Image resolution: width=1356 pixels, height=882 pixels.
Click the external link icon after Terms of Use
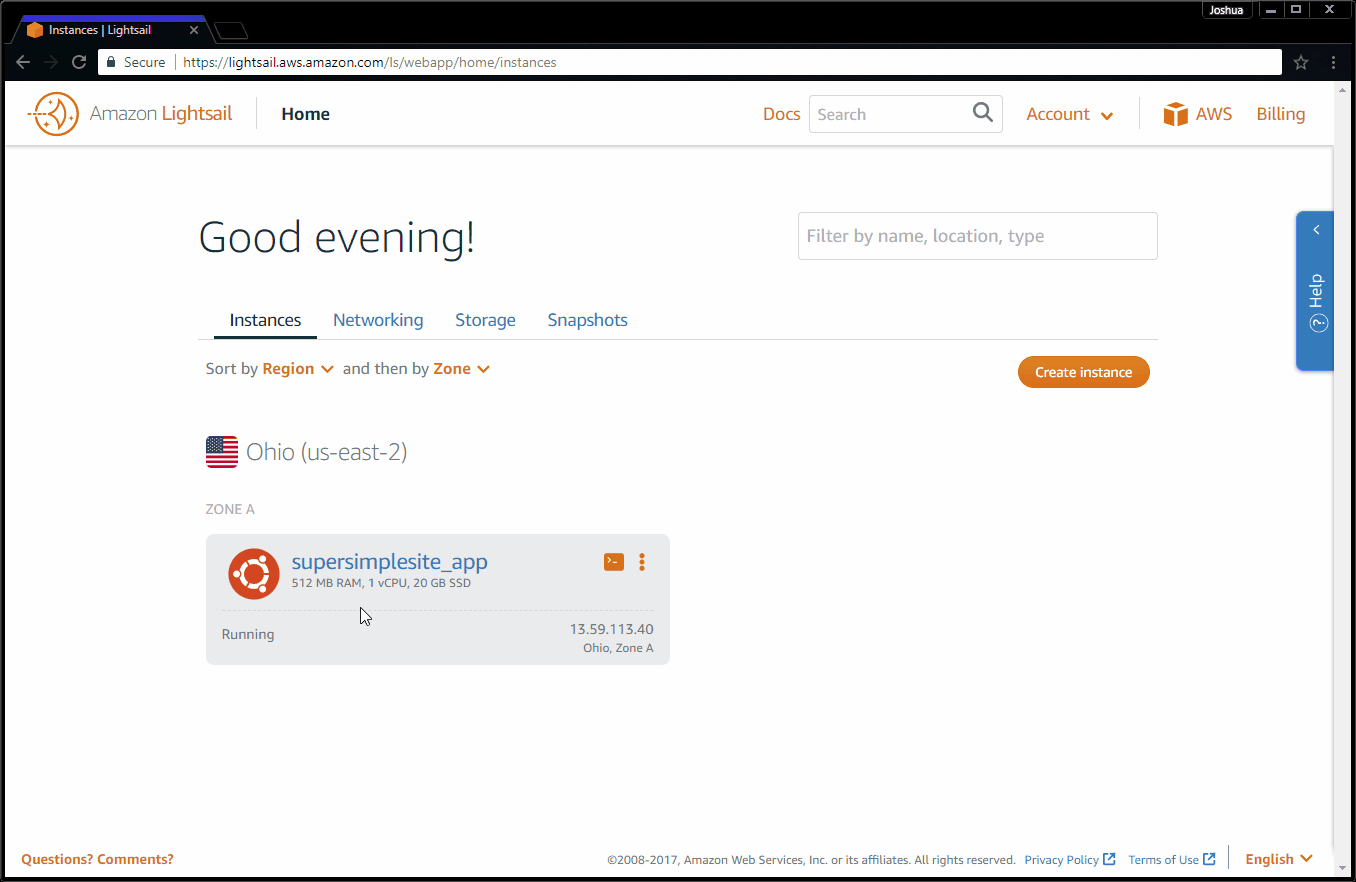pyautogui.click(x=1209, y=859)
